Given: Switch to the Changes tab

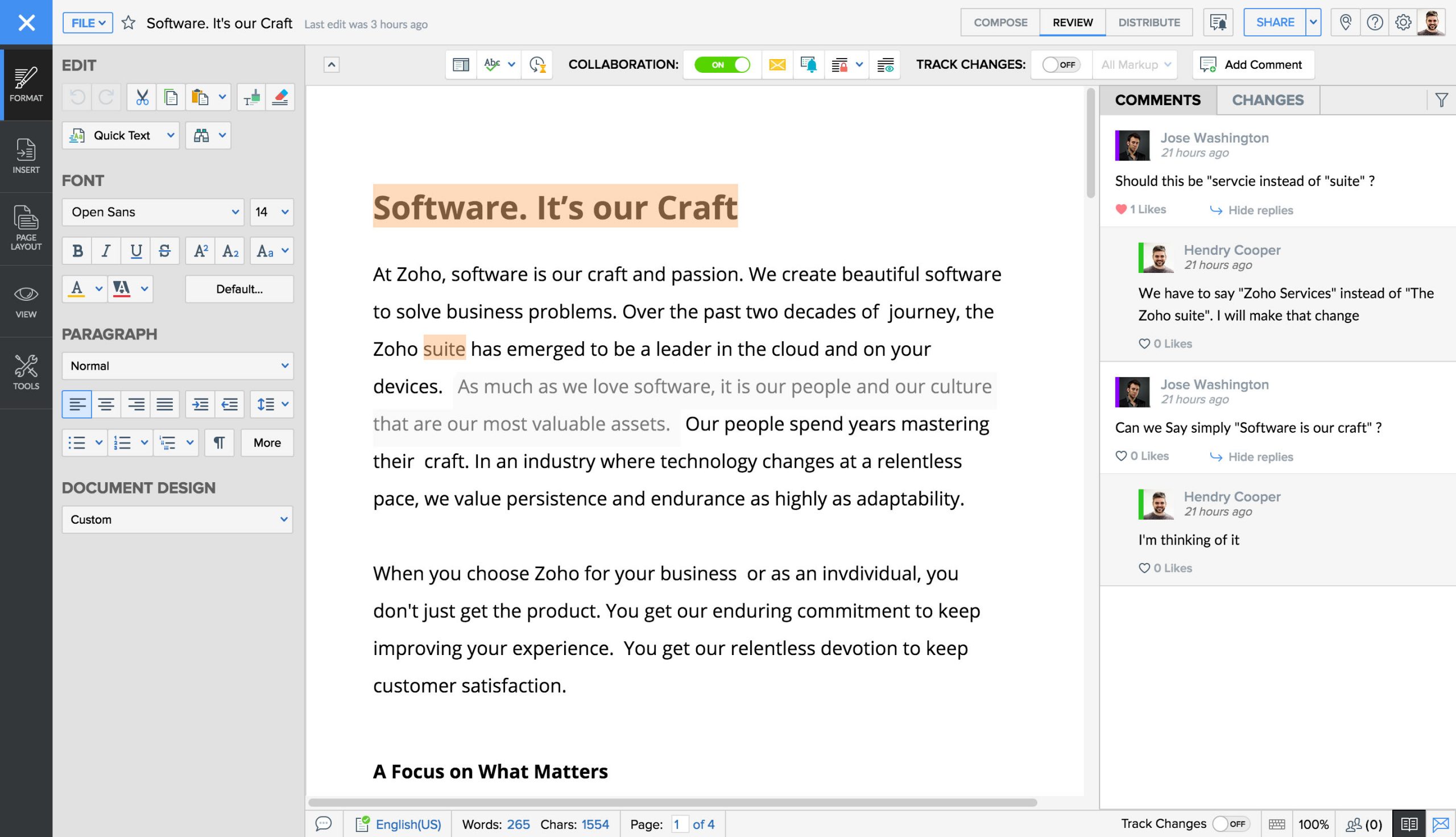Looking at the screenshot, I should click(1268, 99).
